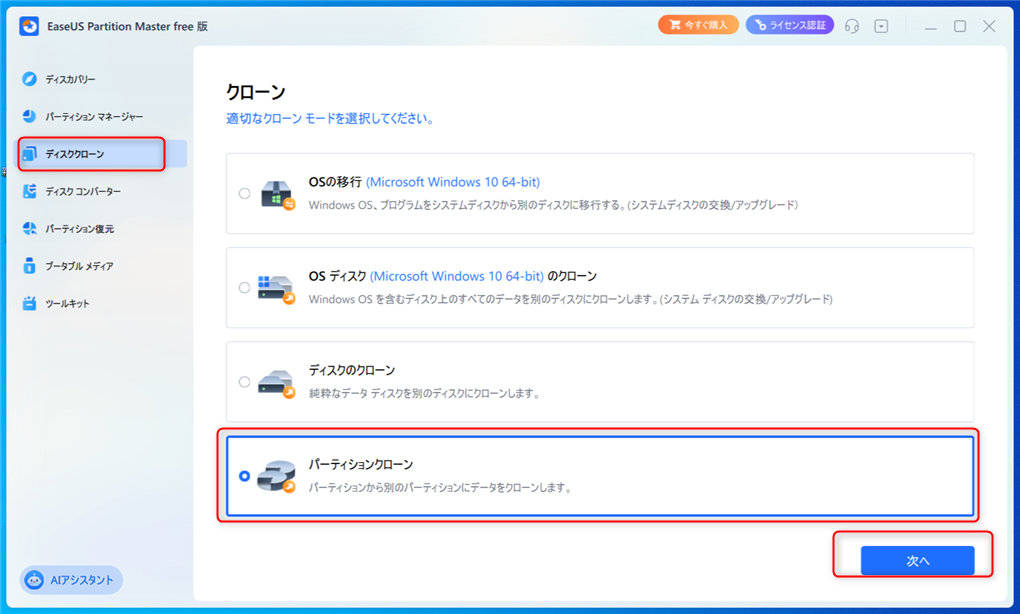Click the disk clone sidebar icon
The height and width of the screenshot is (614, 1020).
pyautogui.click(x=29, y=154)
